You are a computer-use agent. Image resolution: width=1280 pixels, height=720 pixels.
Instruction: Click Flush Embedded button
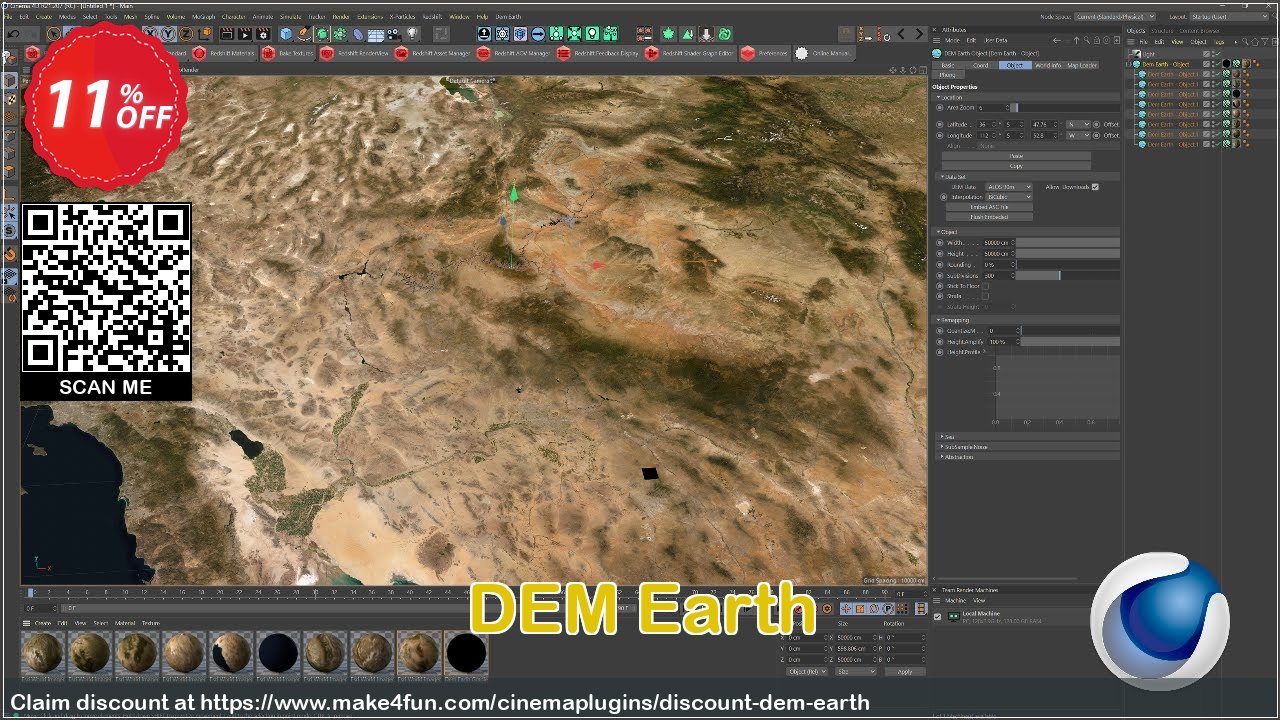[x=989, y=217]
